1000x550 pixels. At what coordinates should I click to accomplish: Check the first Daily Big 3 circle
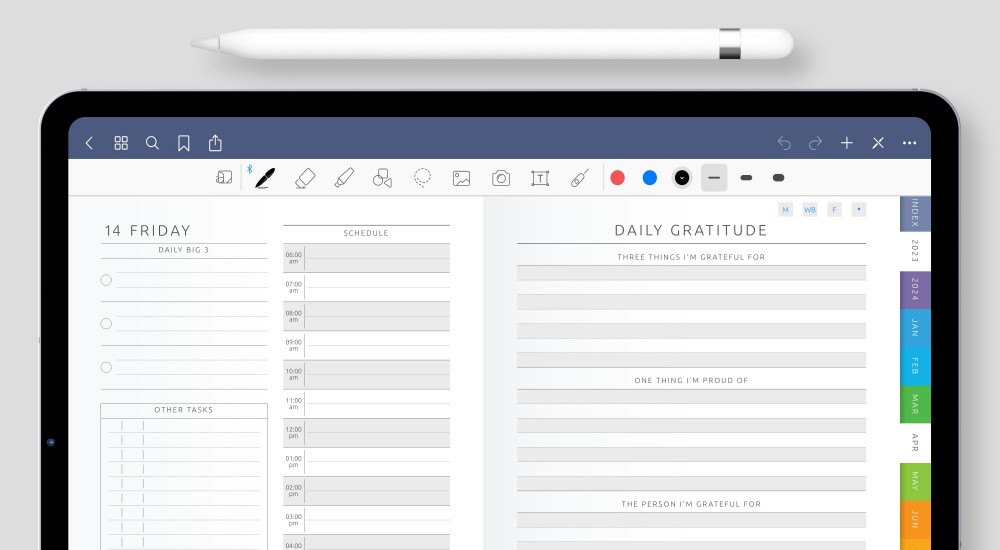pos(106,280)
